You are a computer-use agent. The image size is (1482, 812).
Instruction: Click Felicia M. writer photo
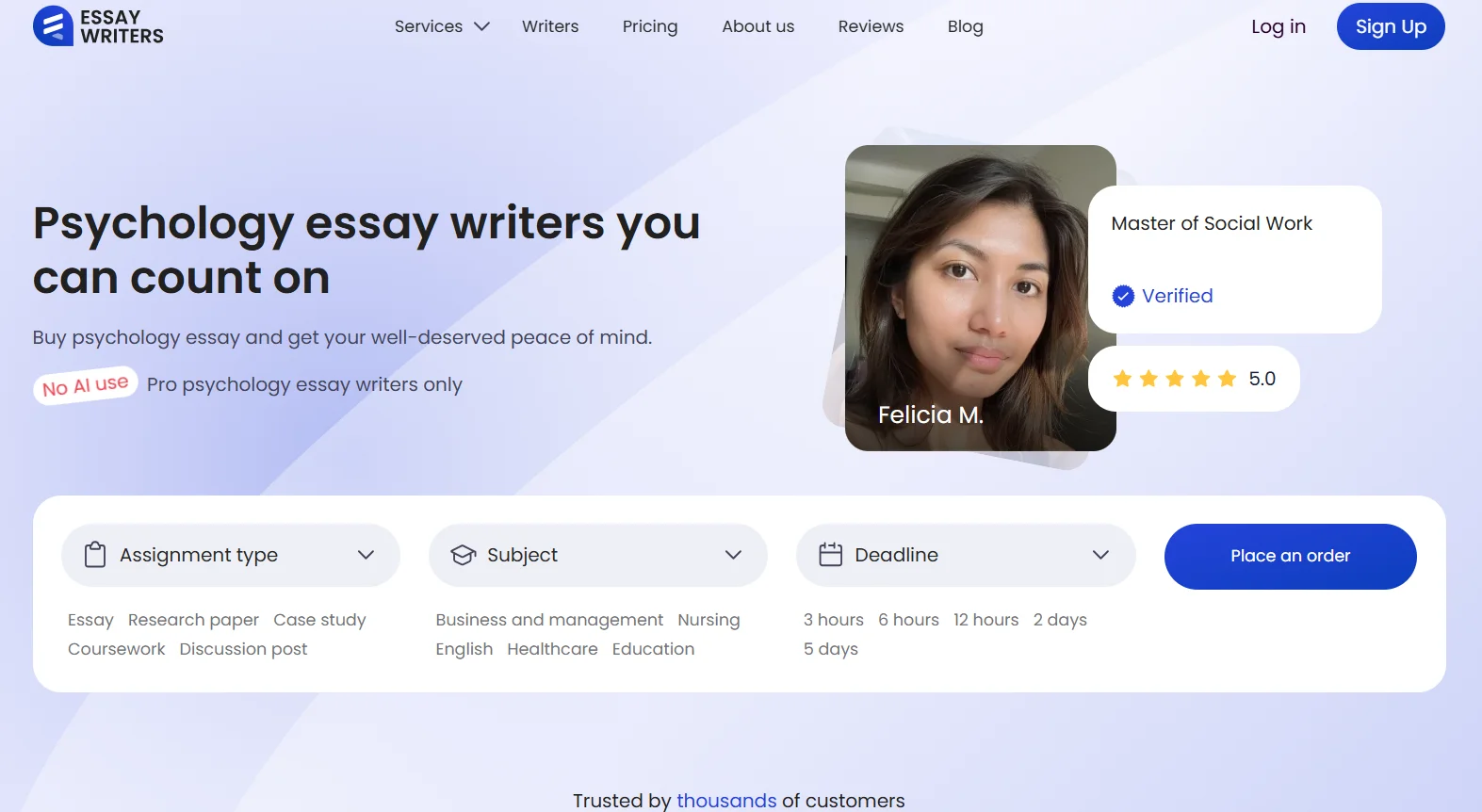click(x=980, y=298)
